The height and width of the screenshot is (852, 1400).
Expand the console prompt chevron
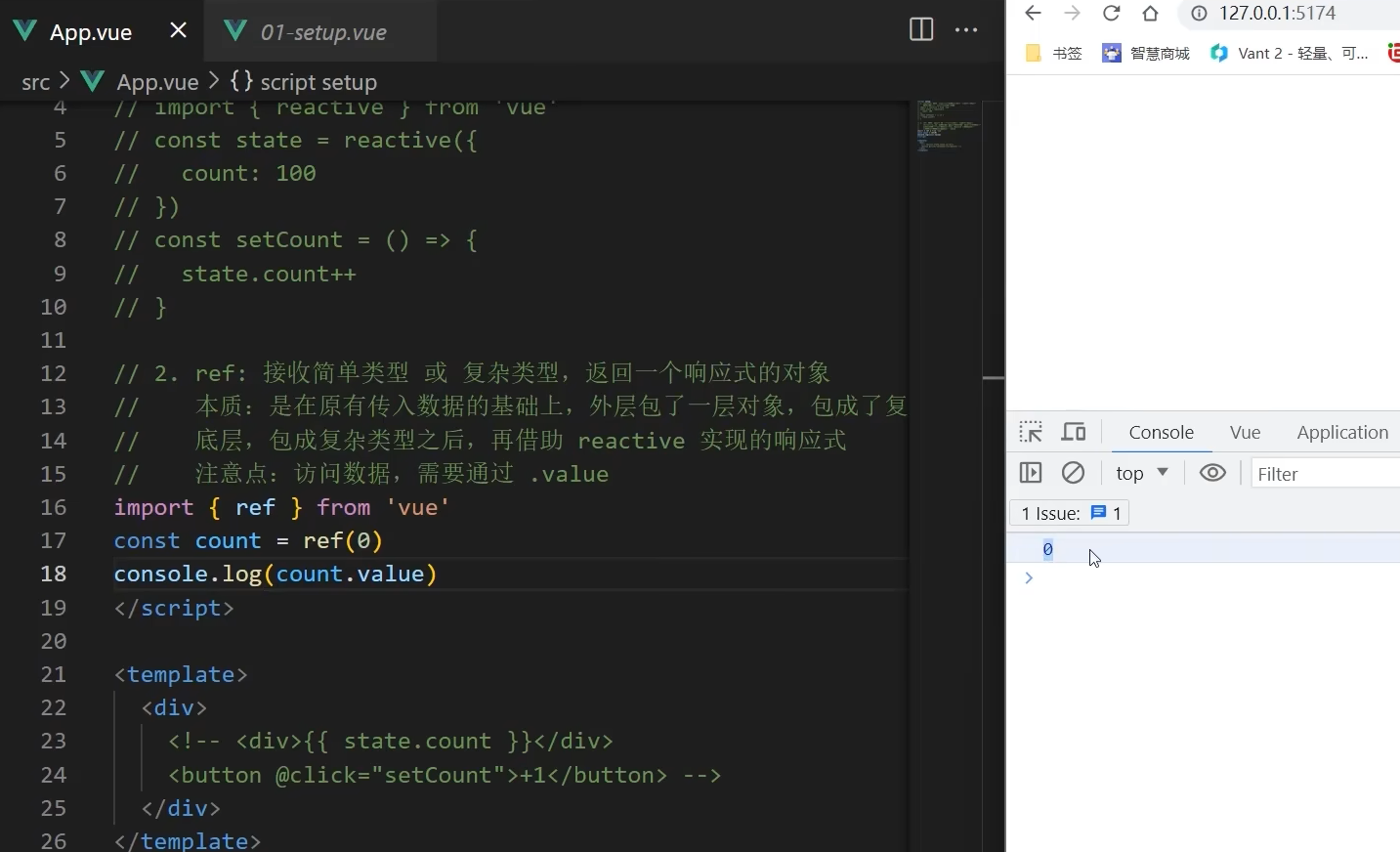[1029, 578]
